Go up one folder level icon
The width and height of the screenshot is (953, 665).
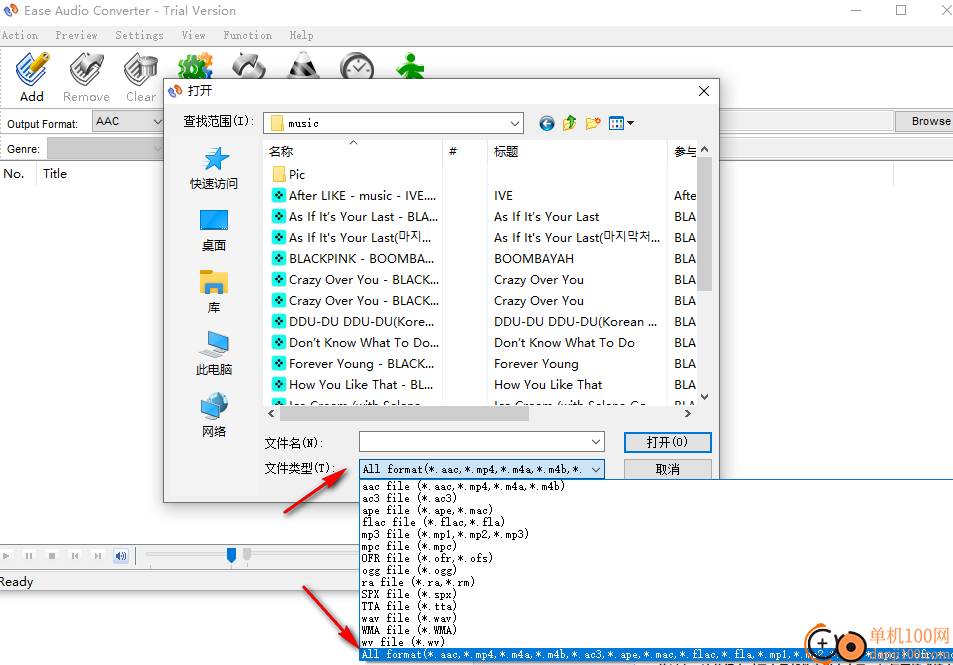569,123
